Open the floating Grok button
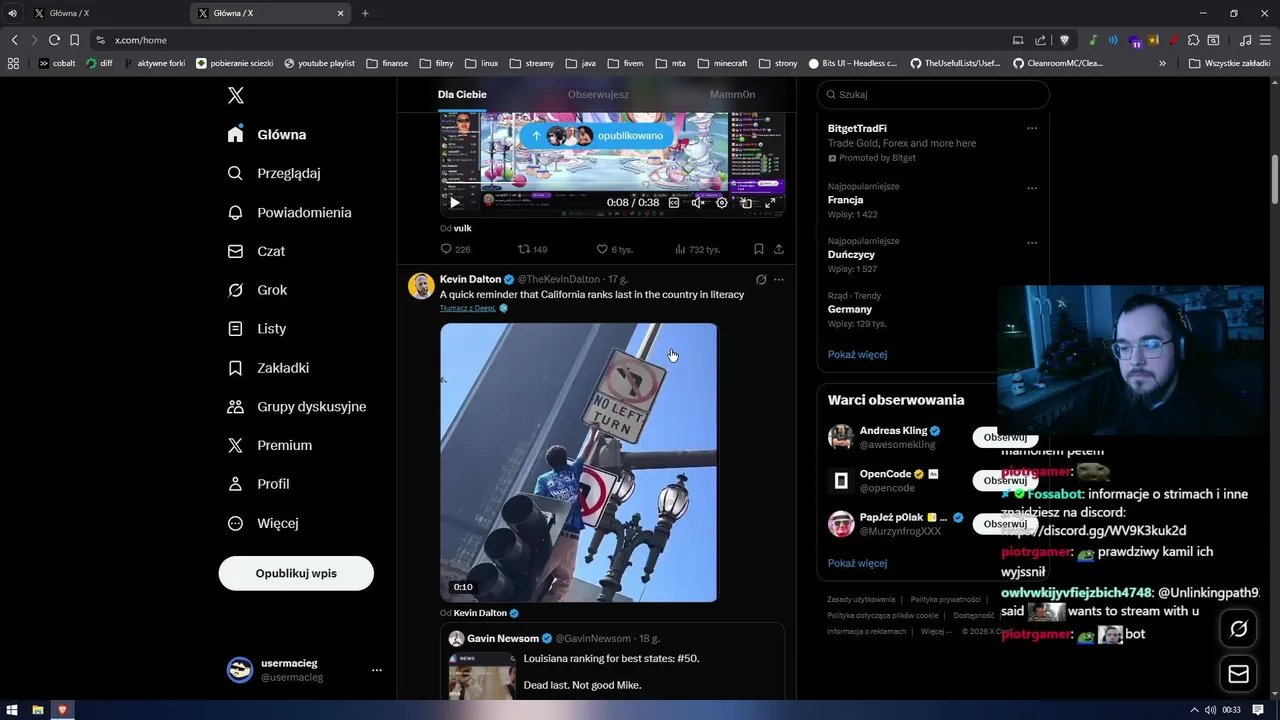 click(x=1239, y=629)
